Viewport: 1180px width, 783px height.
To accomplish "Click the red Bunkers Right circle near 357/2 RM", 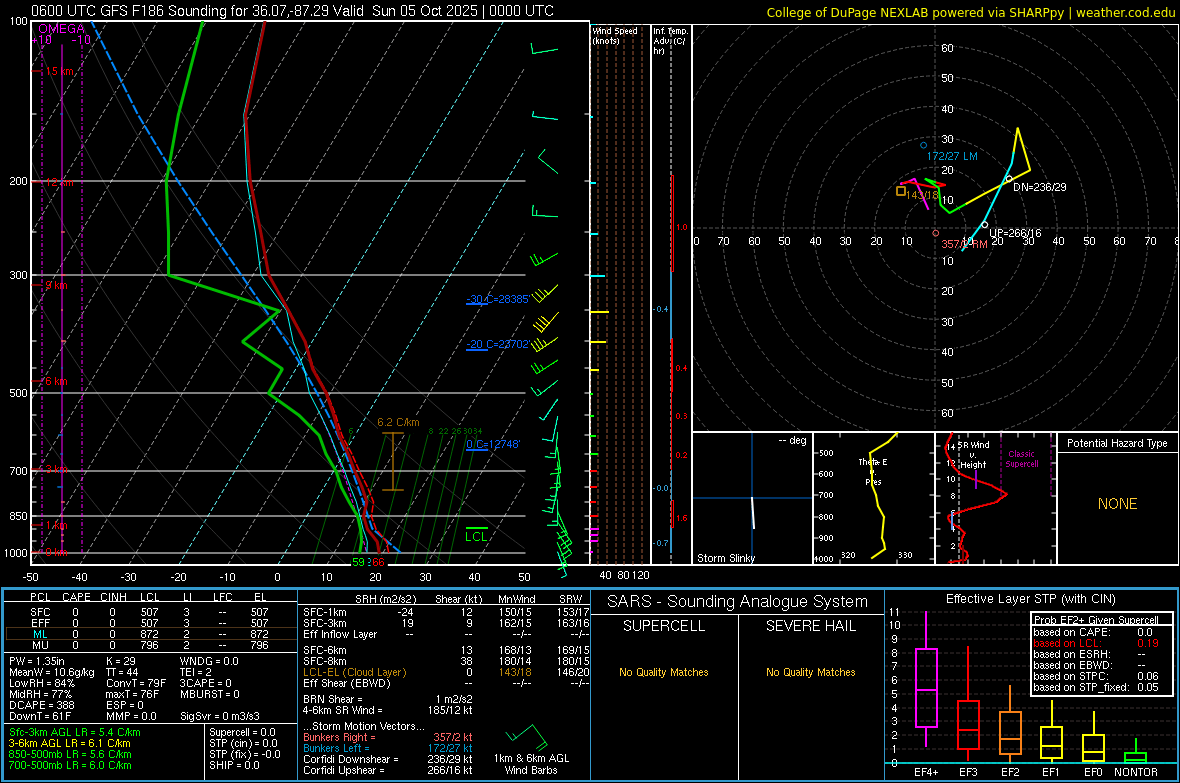I will 935,233.
